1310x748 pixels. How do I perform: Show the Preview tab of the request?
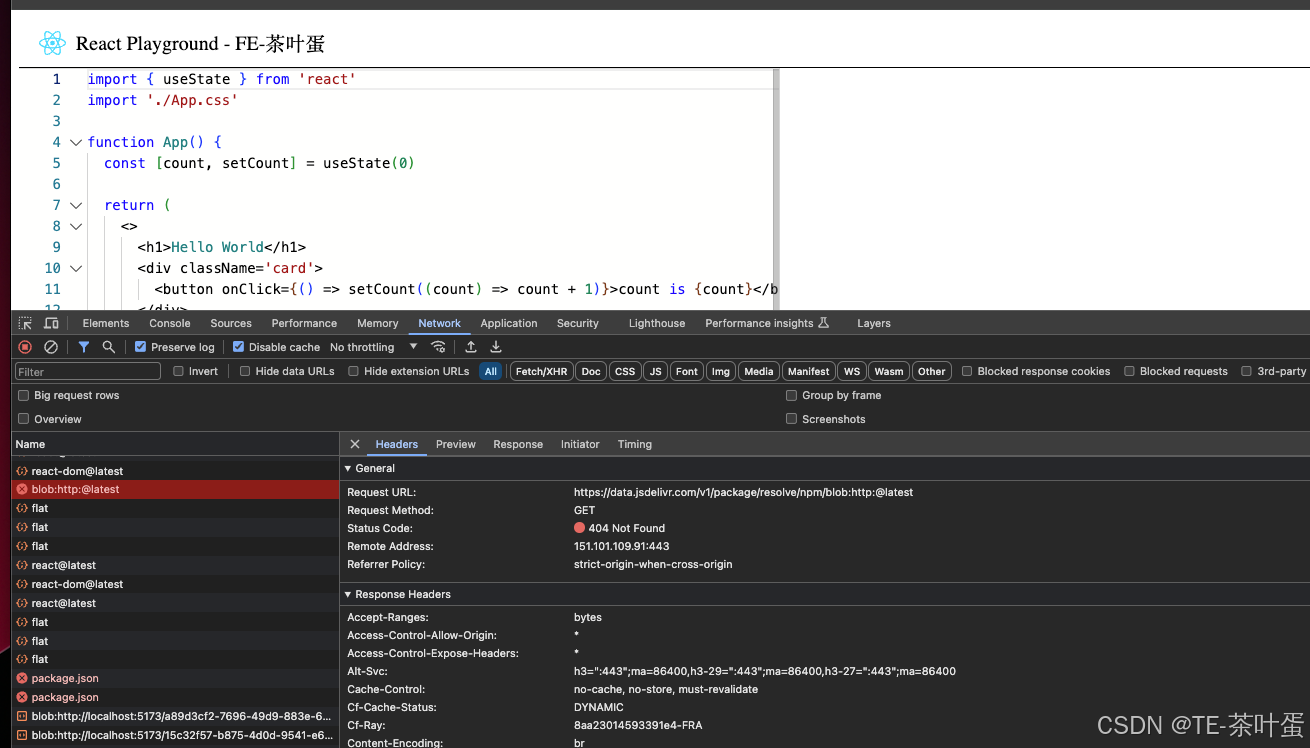456,444
